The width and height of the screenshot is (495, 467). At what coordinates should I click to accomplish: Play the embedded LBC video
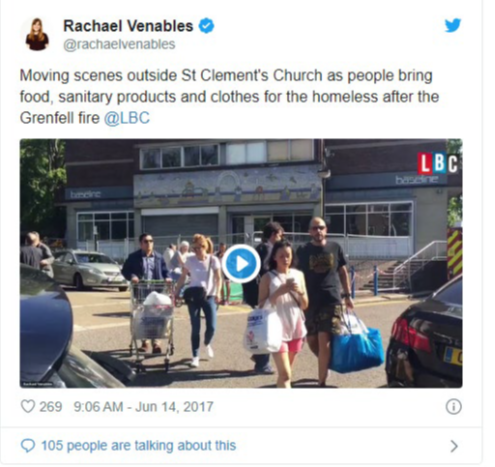(x=241, y=264)
